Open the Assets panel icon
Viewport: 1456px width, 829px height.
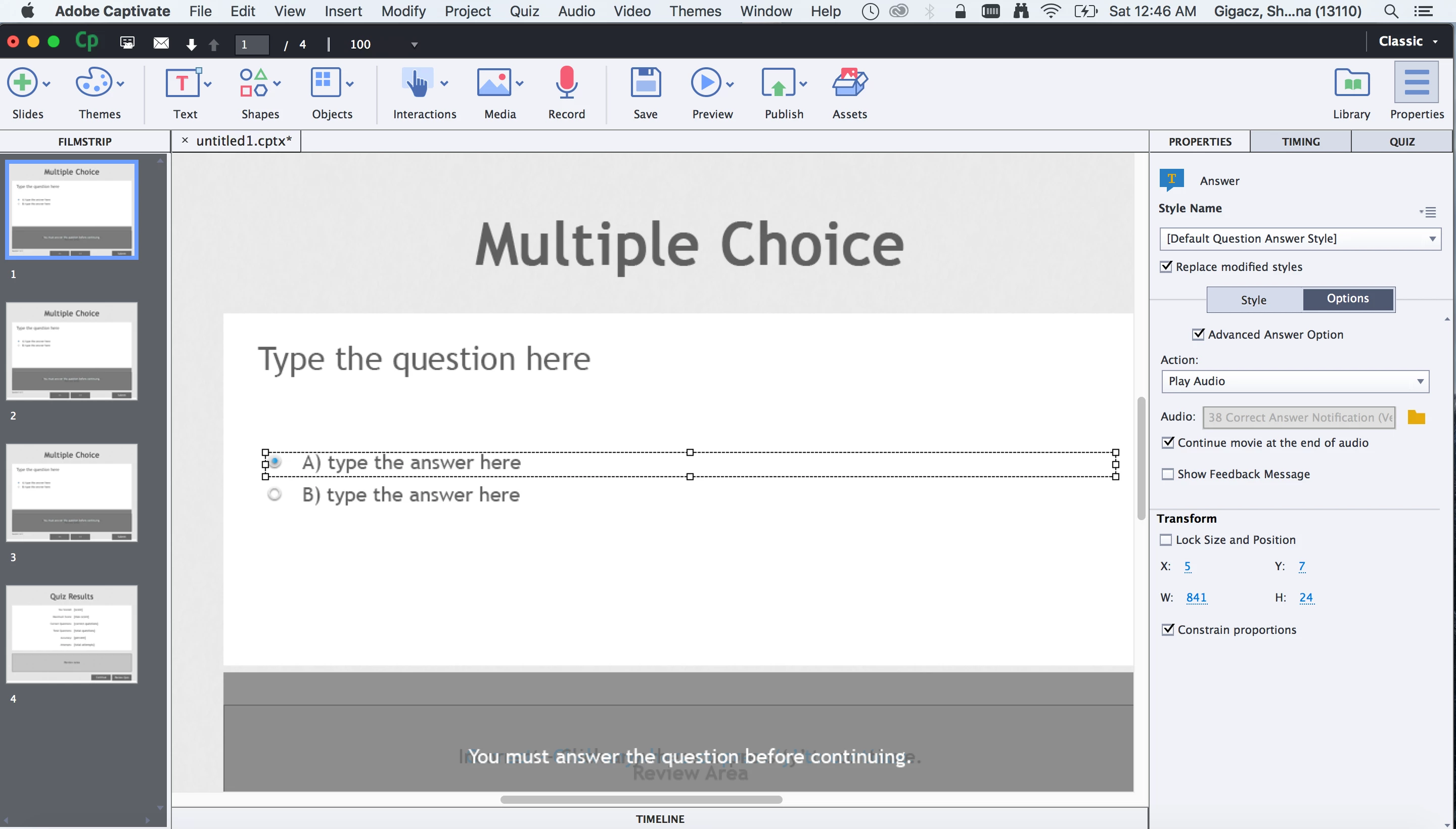click(x=849, y=84)
